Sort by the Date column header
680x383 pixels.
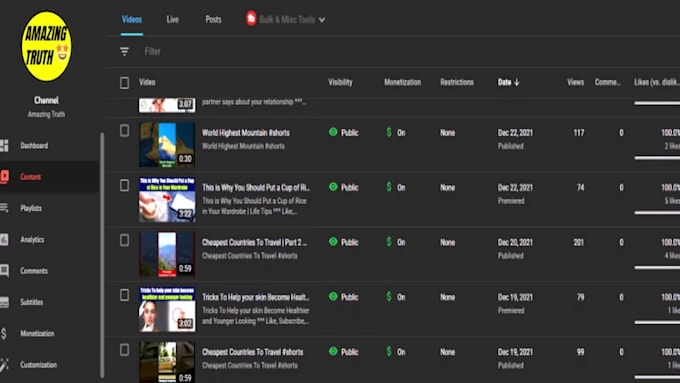click(504, 82)
